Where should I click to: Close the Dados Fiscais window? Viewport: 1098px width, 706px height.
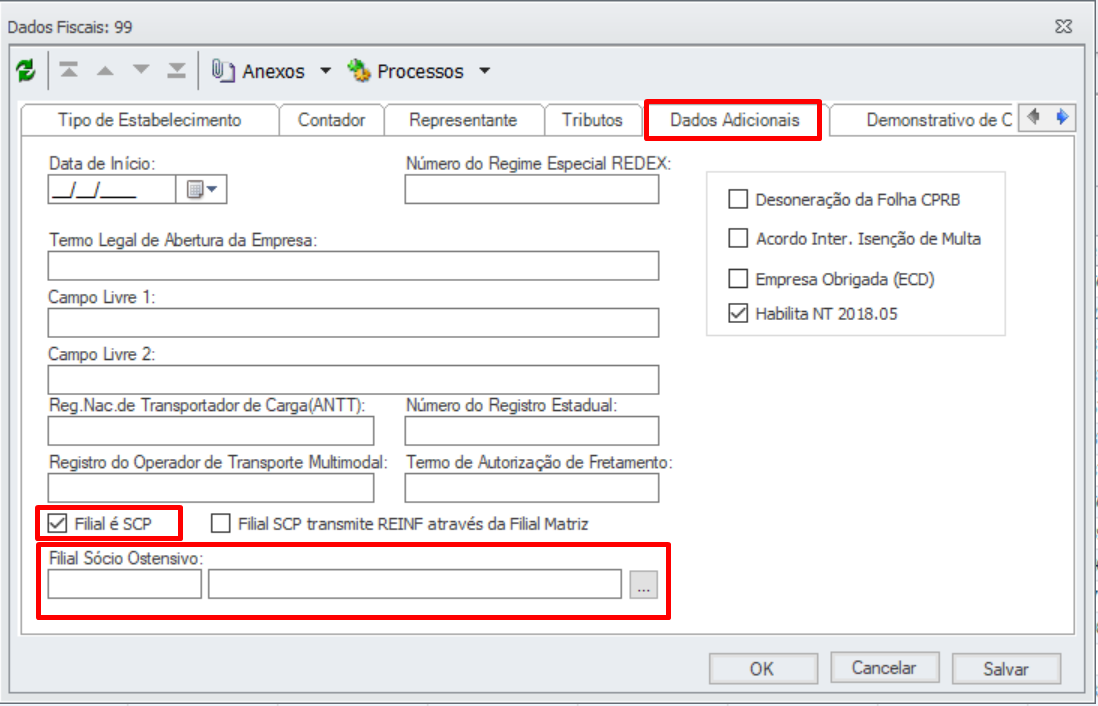tap(1063, 27)
